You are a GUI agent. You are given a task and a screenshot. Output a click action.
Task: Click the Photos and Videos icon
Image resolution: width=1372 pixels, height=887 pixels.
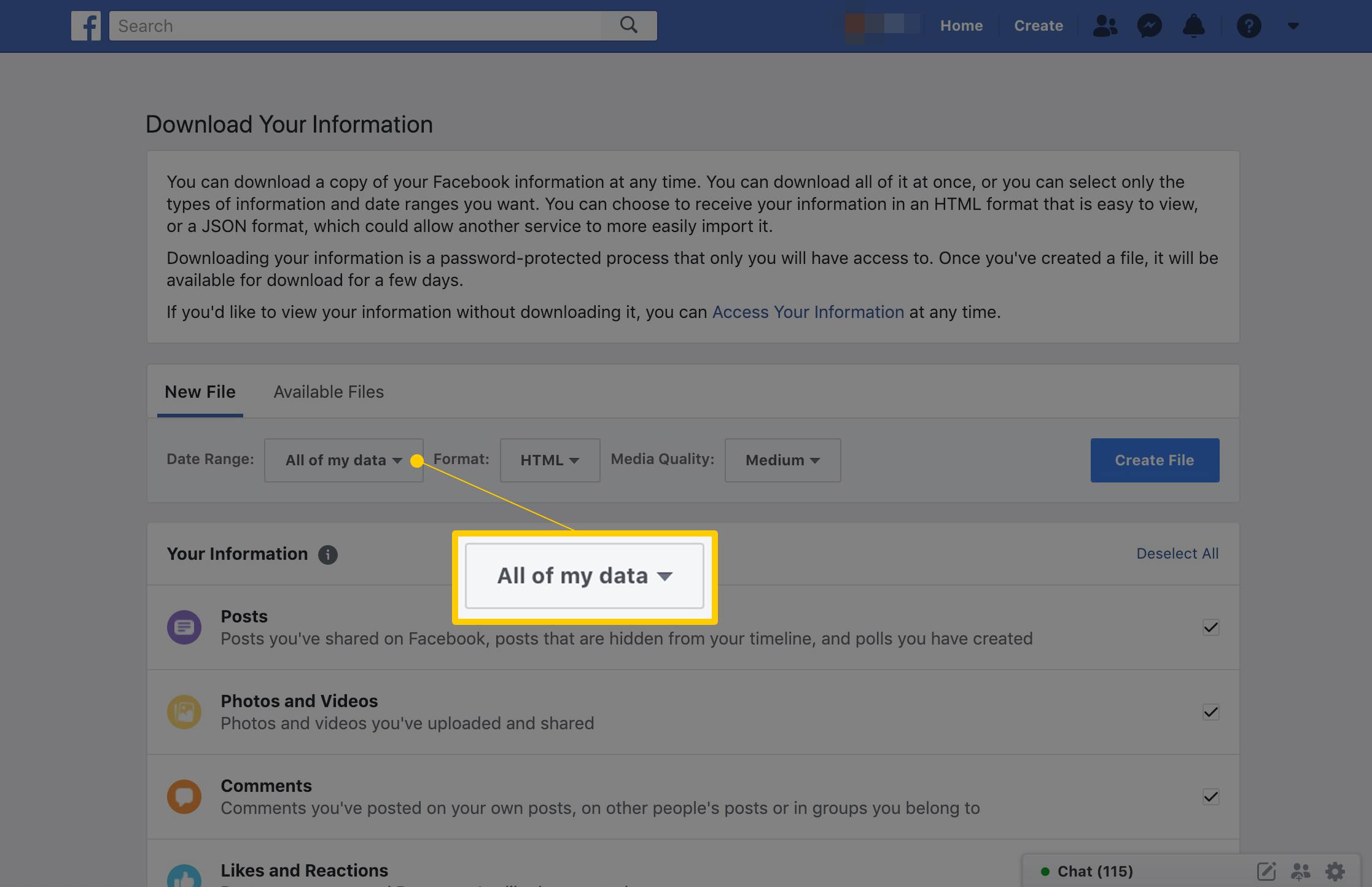[x=184, y=711]
